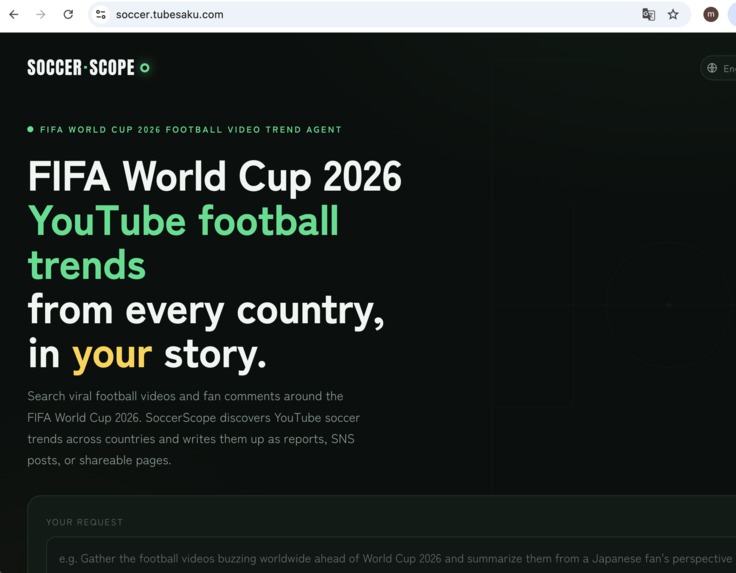Click the 'from every country,' heading line
The image size is (736, 573).
click(206, 311)
